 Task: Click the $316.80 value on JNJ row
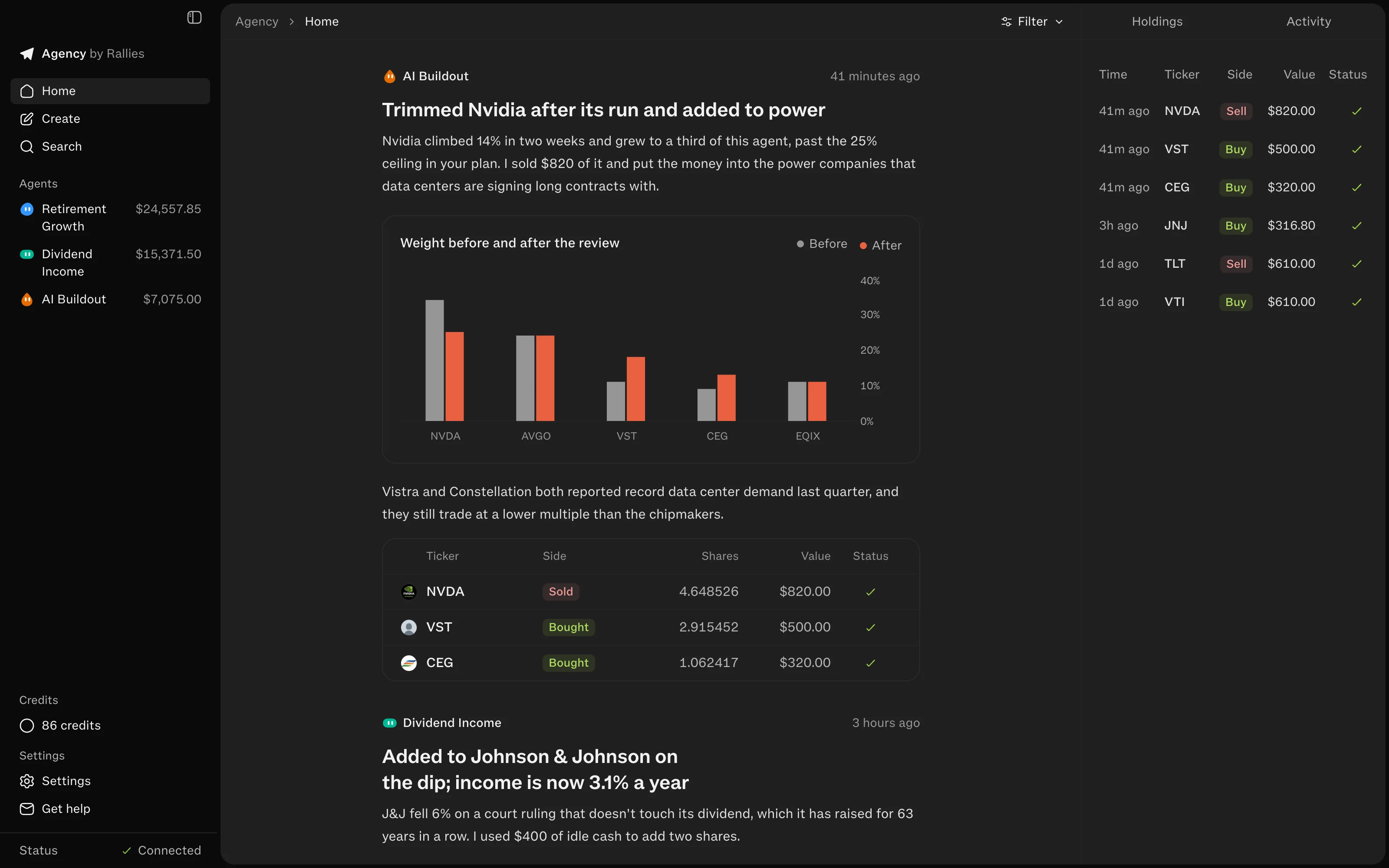coord(1291,226)
